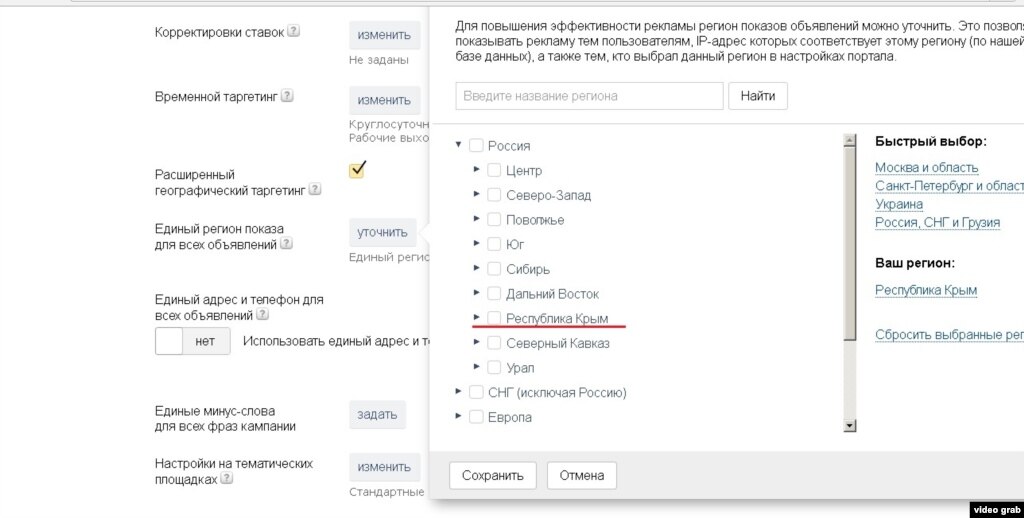This screenshot has height=518, width=1024.
Task: Click help icon beside Настройки на тематических площадках
Action: click(227, 479)
